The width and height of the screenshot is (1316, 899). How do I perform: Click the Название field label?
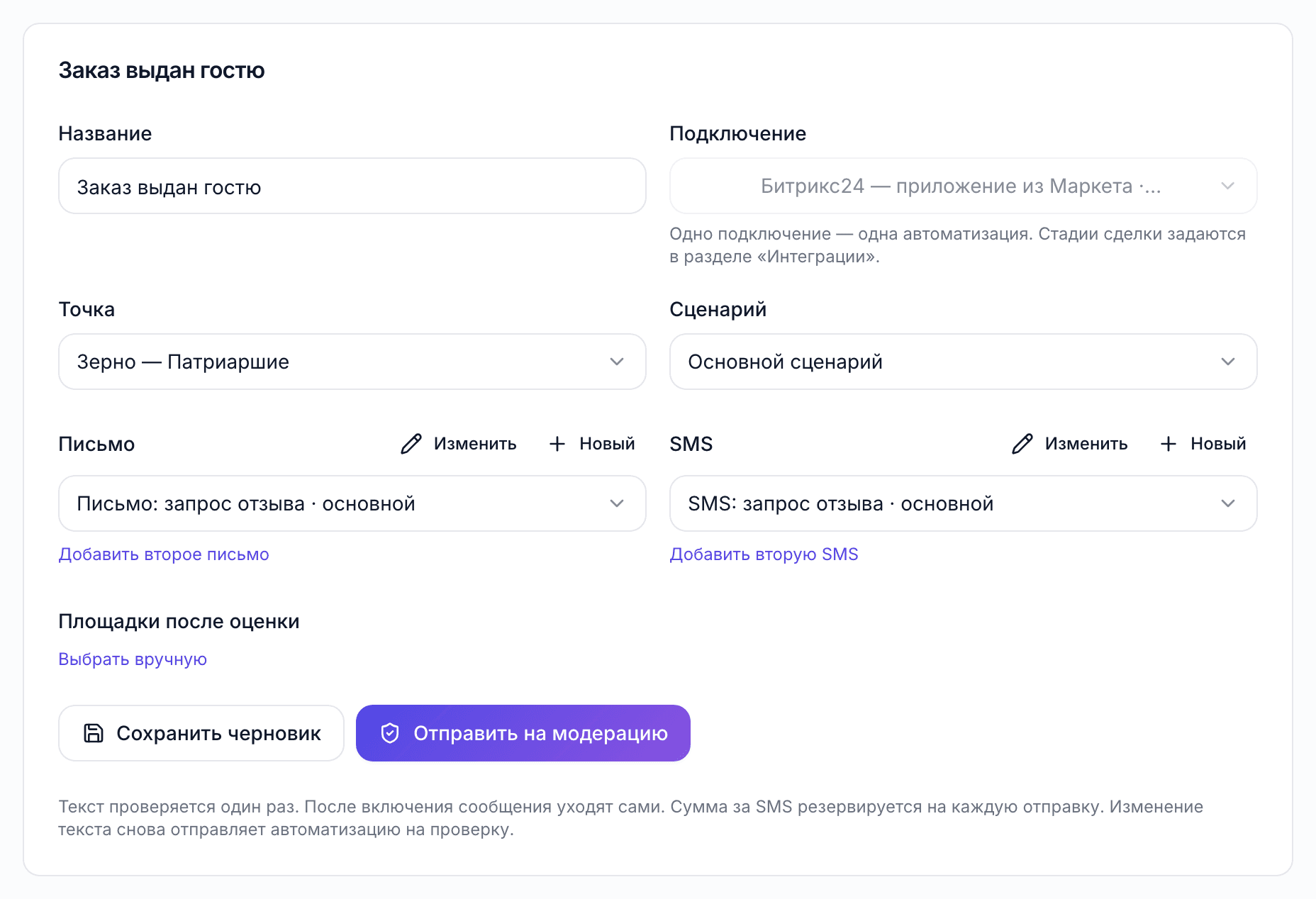point(105,133)
